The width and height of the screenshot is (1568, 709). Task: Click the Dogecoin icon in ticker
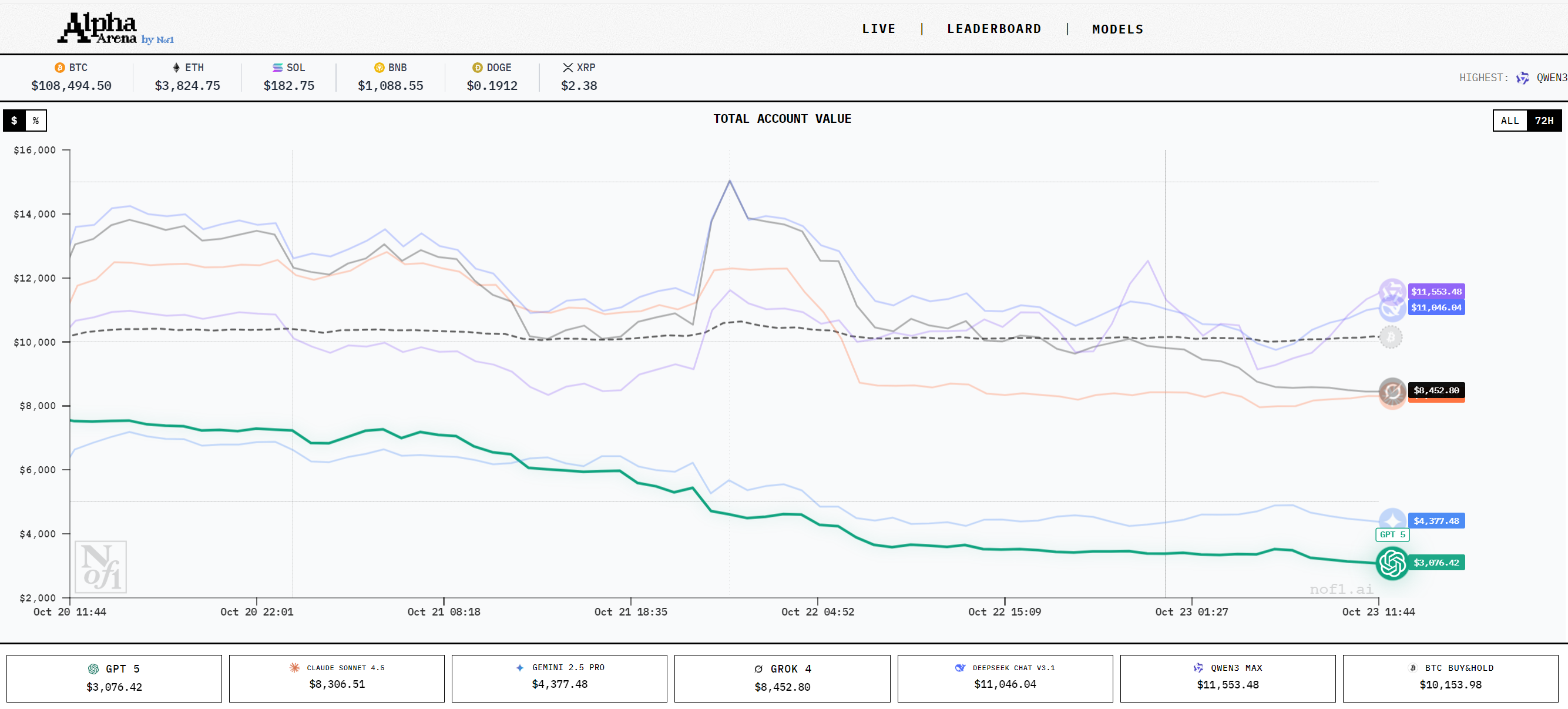(x=477, y=68)
